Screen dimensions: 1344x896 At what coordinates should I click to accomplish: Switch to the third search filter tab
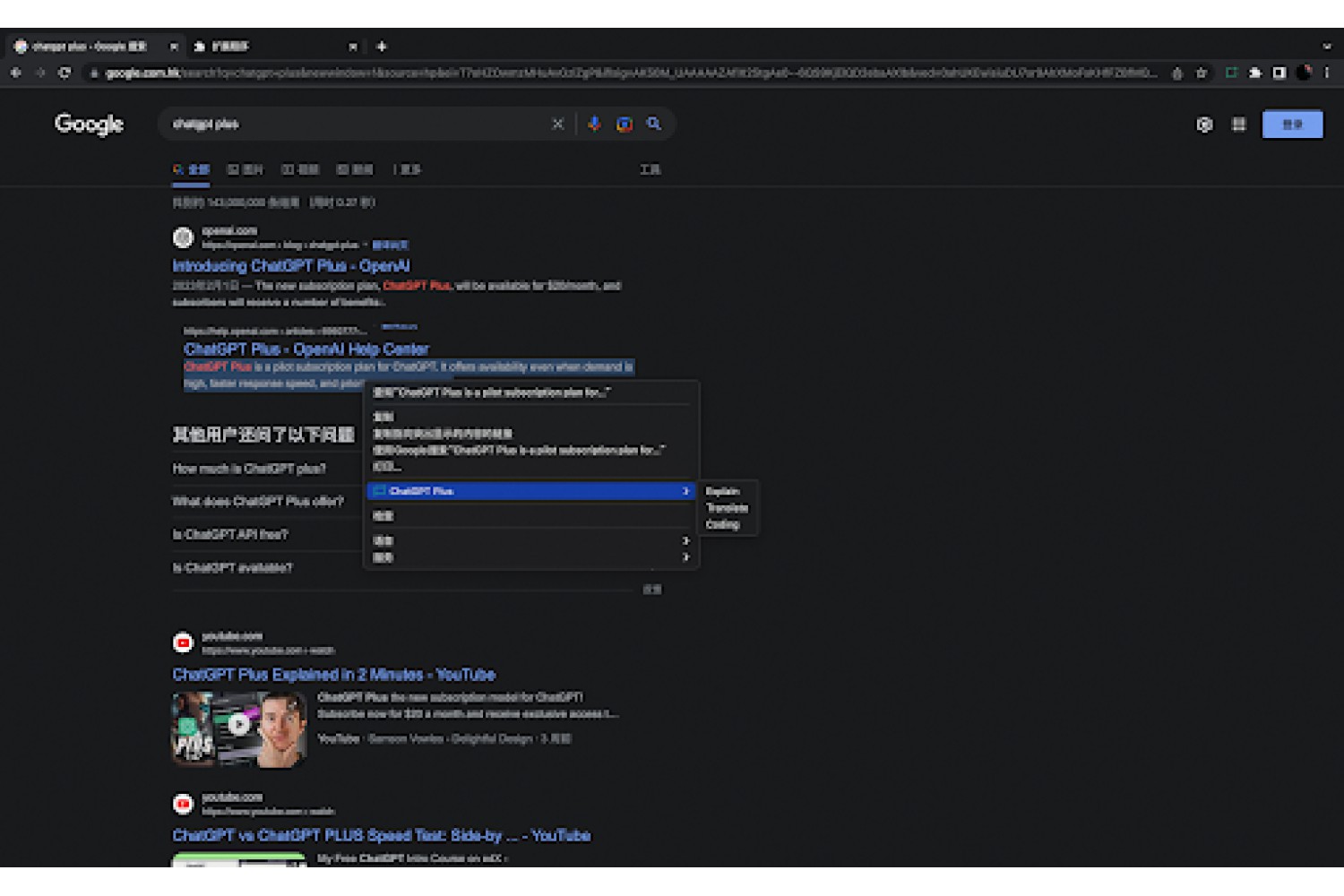click(300, 169)
